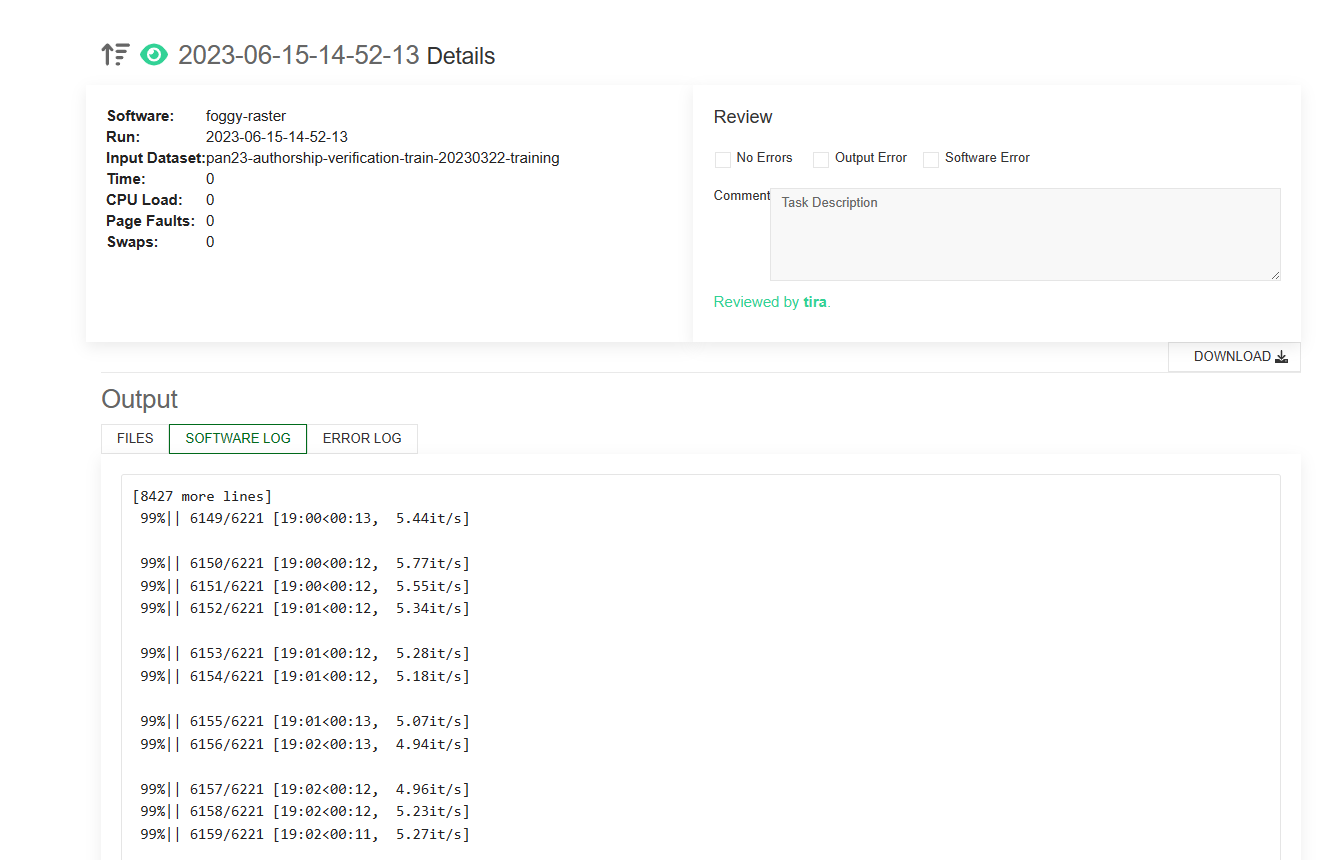Select run title 2023-06-15-14-52-13 Details heading
Viewport: 1331px width, 860px height.
click(336, 55)
